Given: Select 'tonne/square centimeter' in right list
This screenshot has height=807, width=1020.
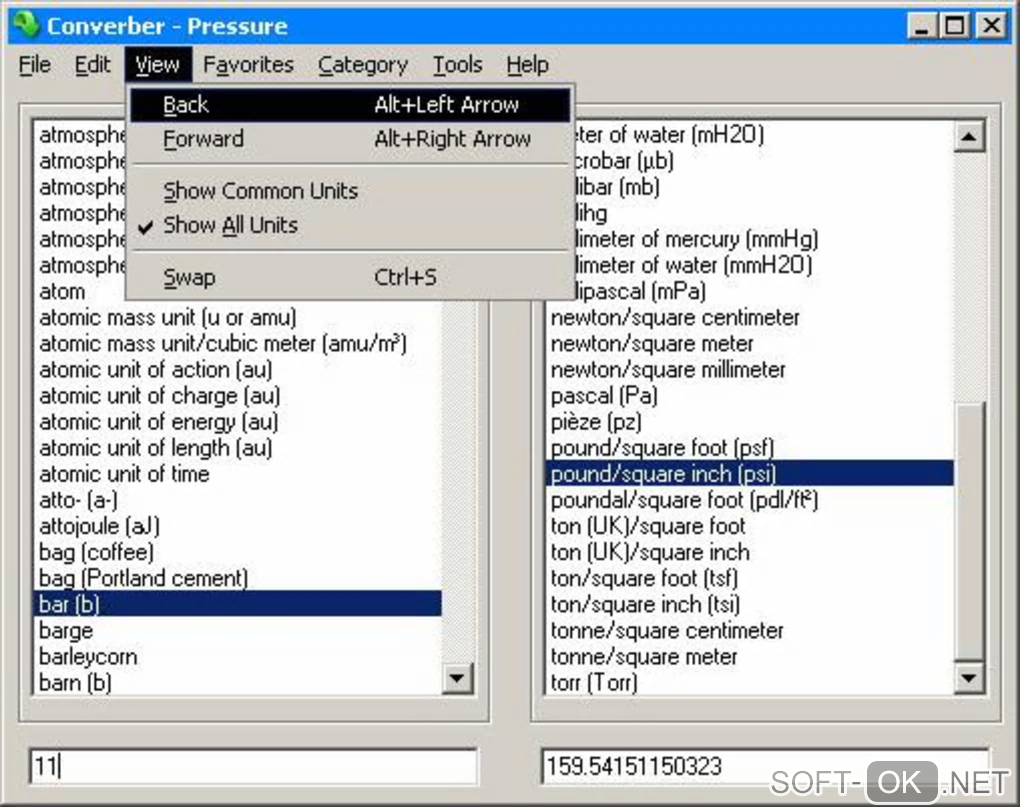Looking at the screenshot, I should click(x=750, y=631).
